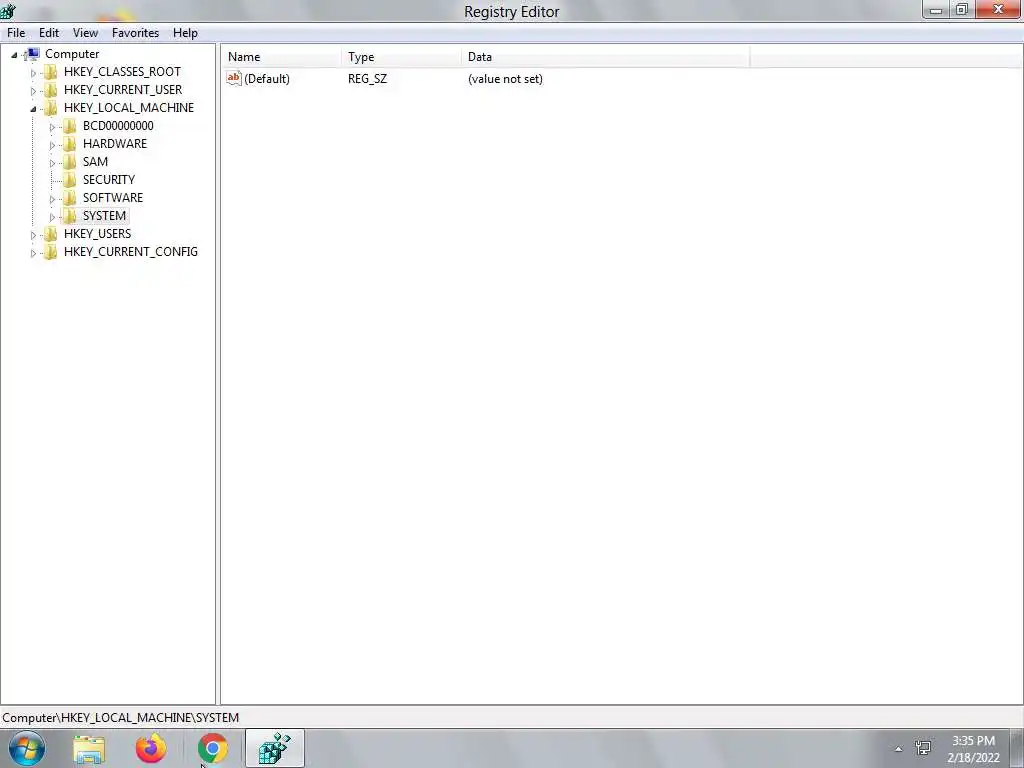Click the Type column header
Image resolution: width=1024 pixels, height=768 pixels.
click(x=401, y=57)
